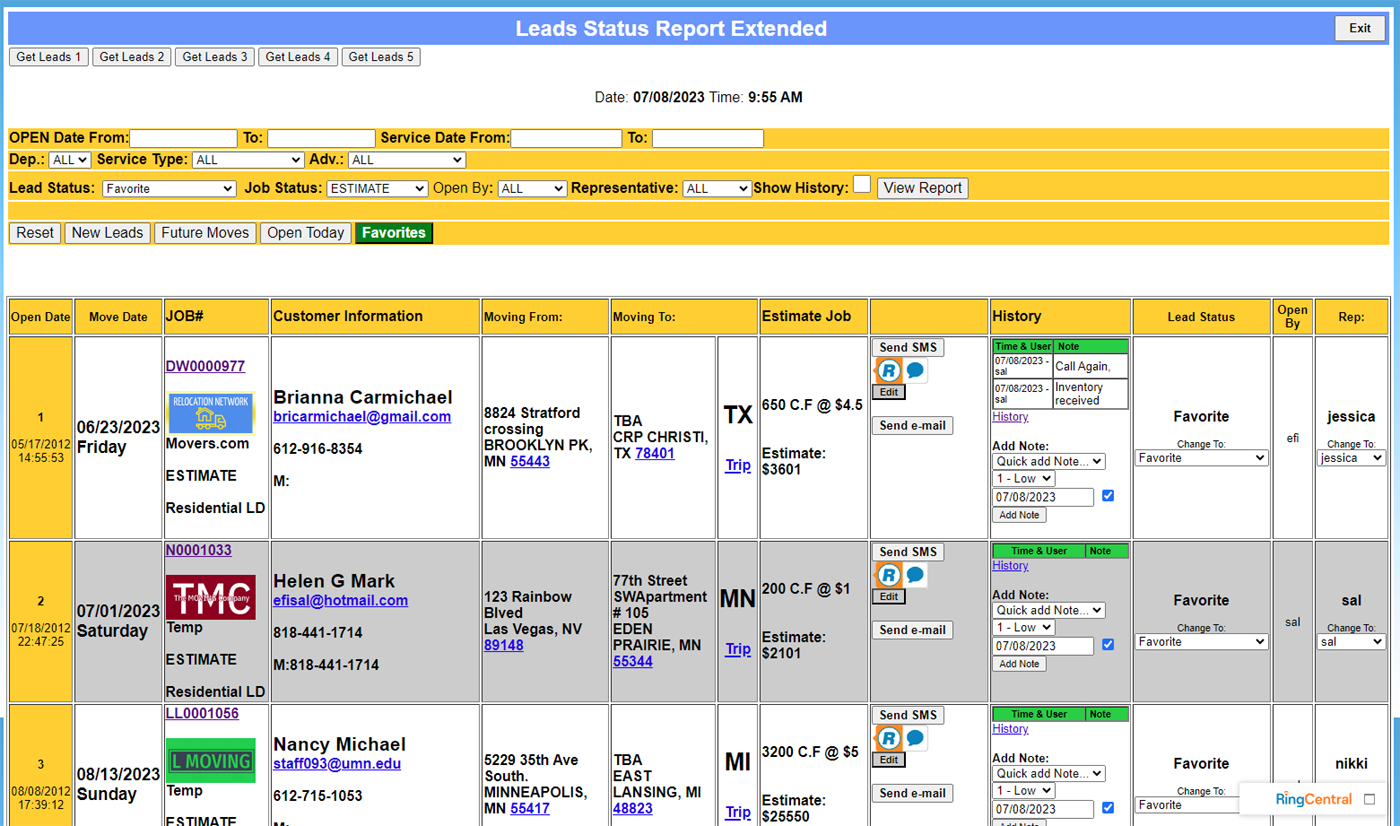Click Relocation Network company logo
Image resolution: width=1400 pixels, height=826 pixels.
coord(210,413)
